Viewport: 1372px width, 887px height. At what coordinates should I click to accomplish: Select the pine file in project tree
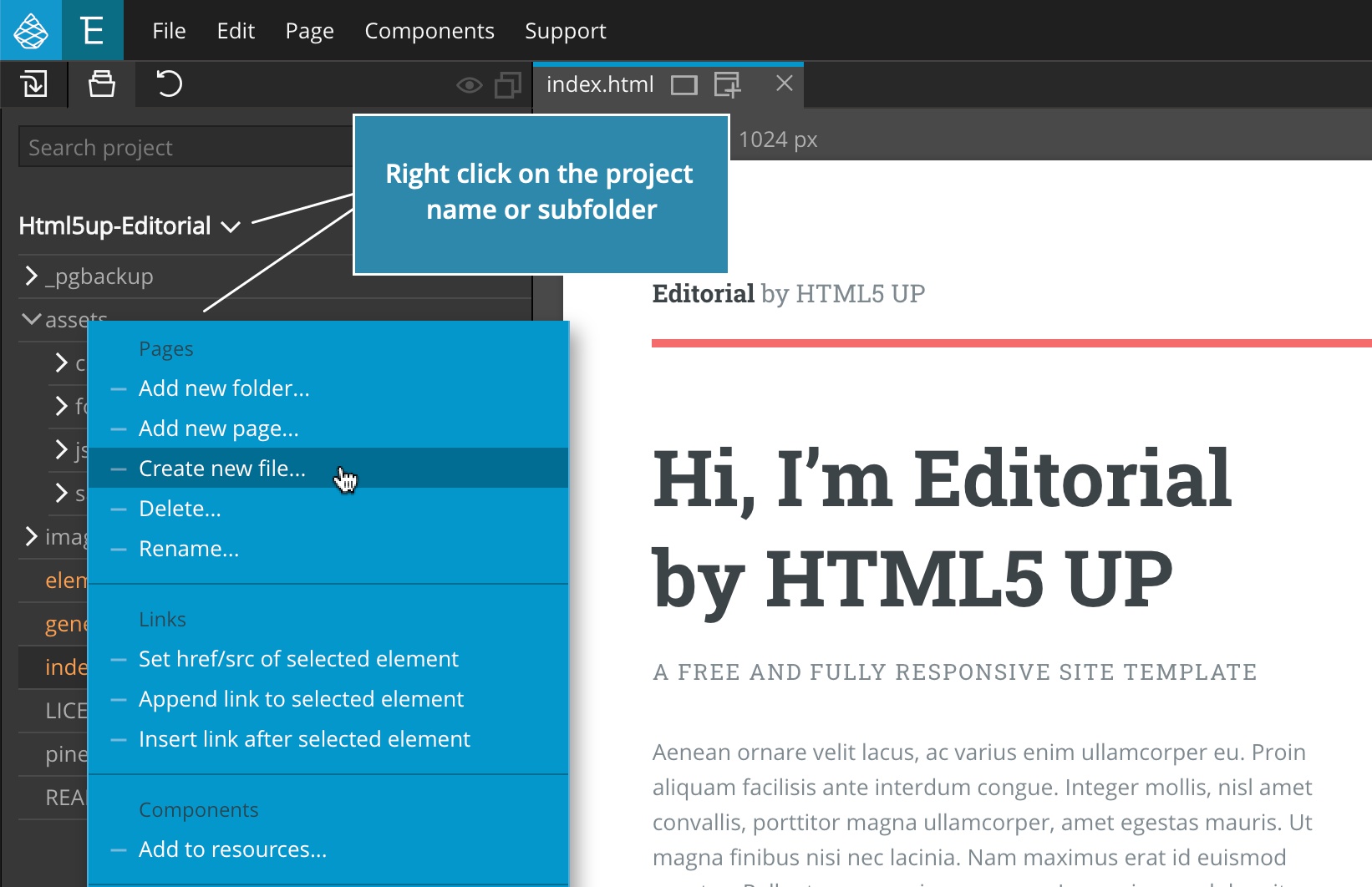[66, 754]
